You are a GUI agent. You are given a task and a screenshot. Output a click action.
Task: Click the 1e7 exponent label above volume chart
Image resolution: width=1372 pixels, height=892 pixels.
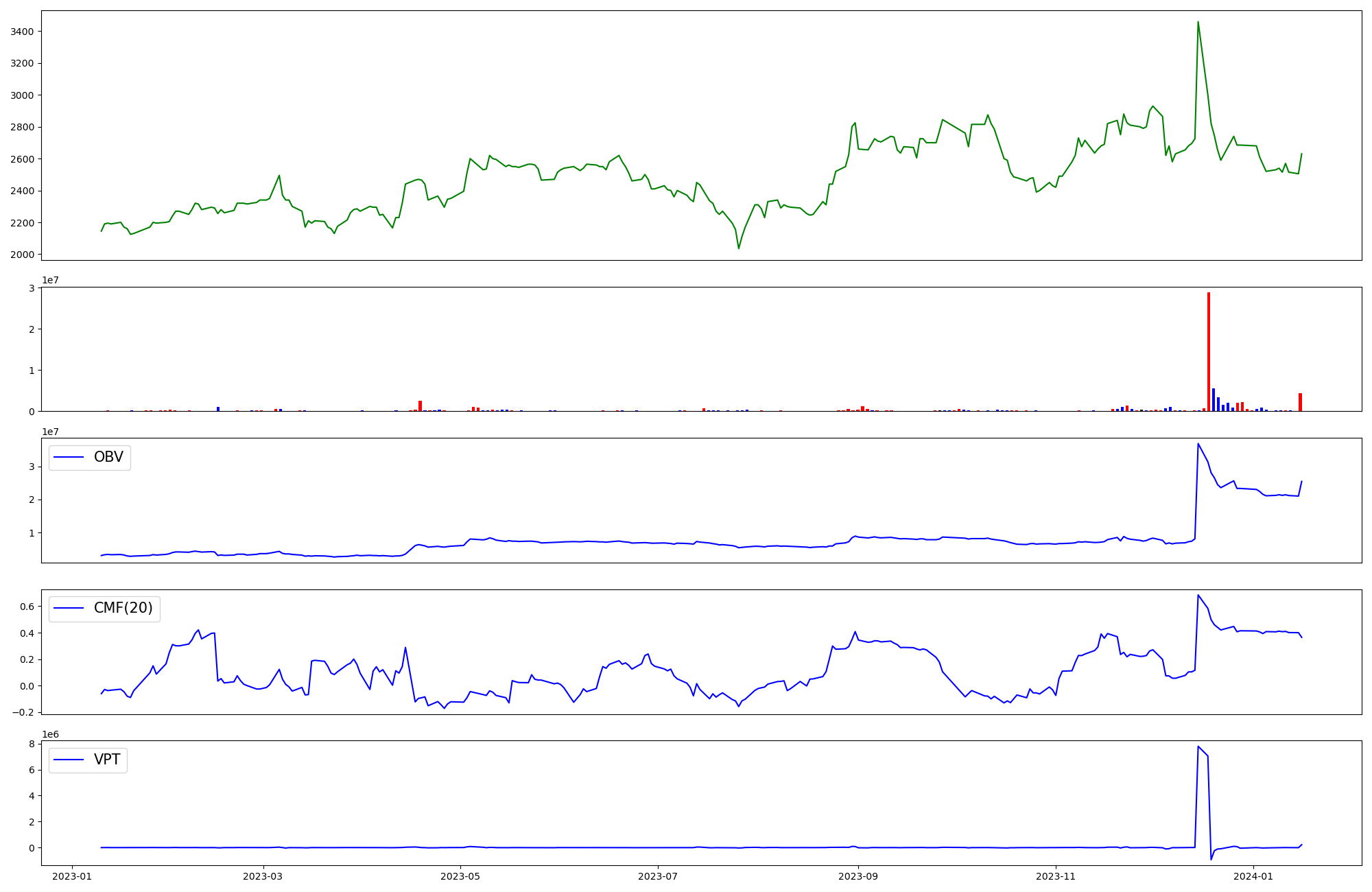point(51,280)
